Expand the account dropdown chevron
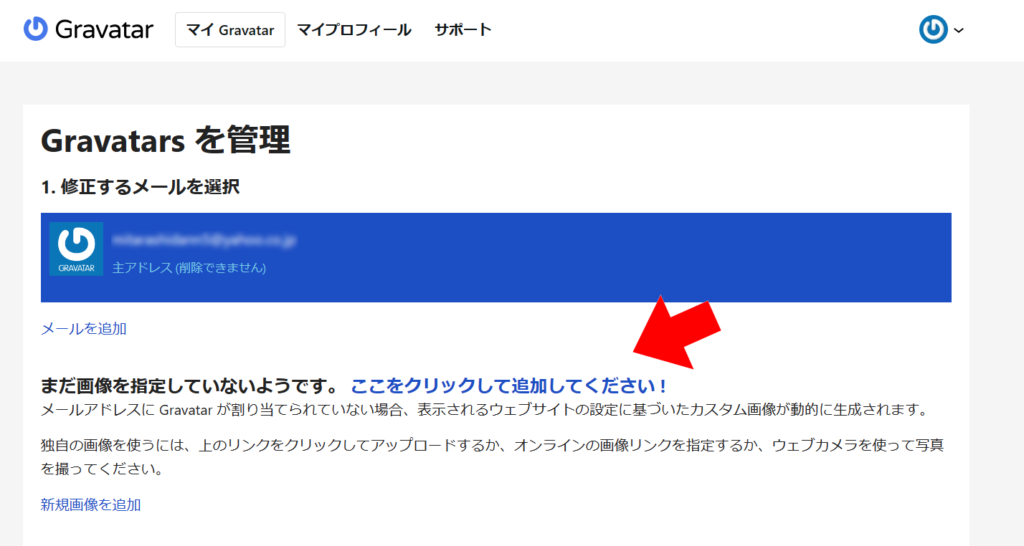Image resolution: width=1024 pixels, height=546 pixels. [959, 31]
